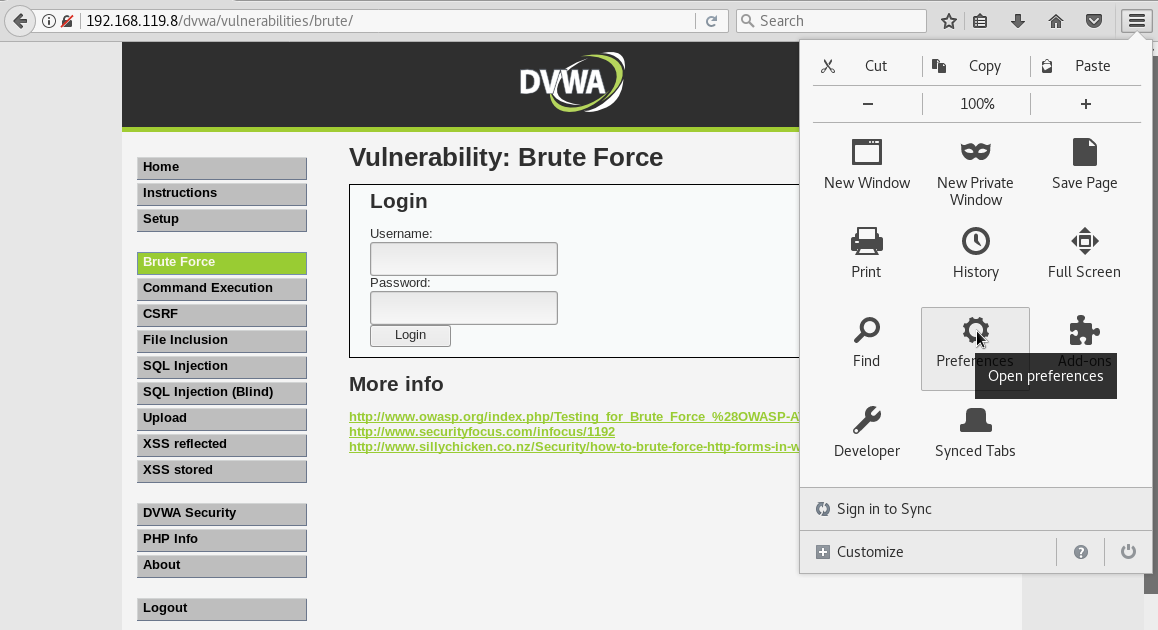
Task: Open Setup in the sidebar
Action: click(222, 219)
